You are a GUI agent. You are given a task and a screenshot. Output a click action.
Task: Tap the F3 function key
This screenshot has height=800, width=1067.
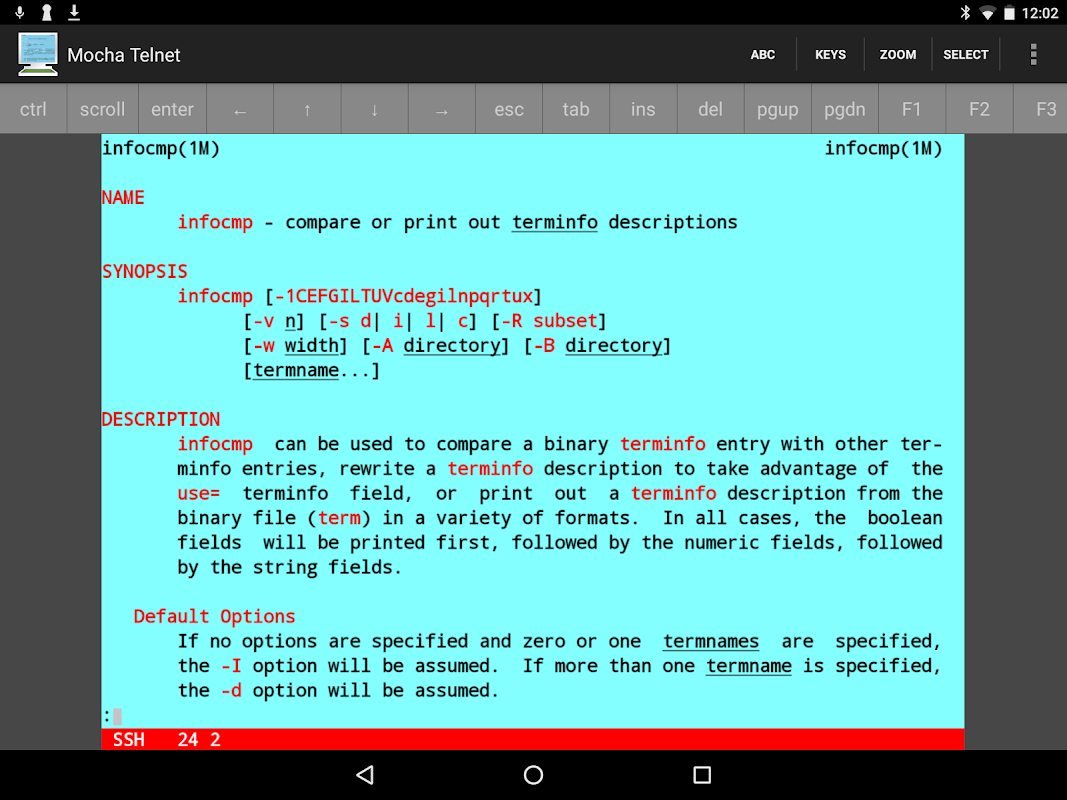click(1041, 110)
